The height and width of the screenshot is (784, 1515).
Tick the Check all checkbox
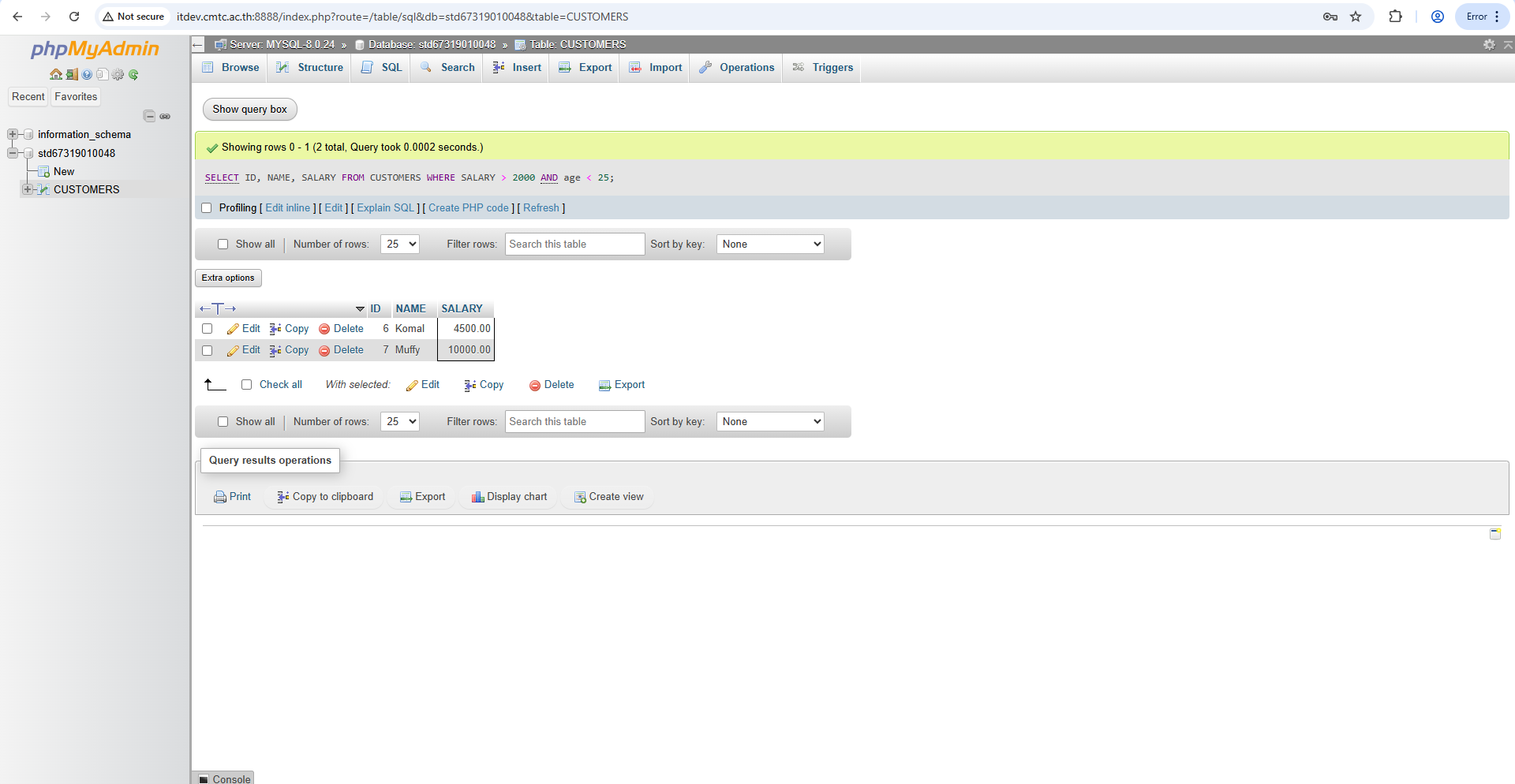(246, 385)
